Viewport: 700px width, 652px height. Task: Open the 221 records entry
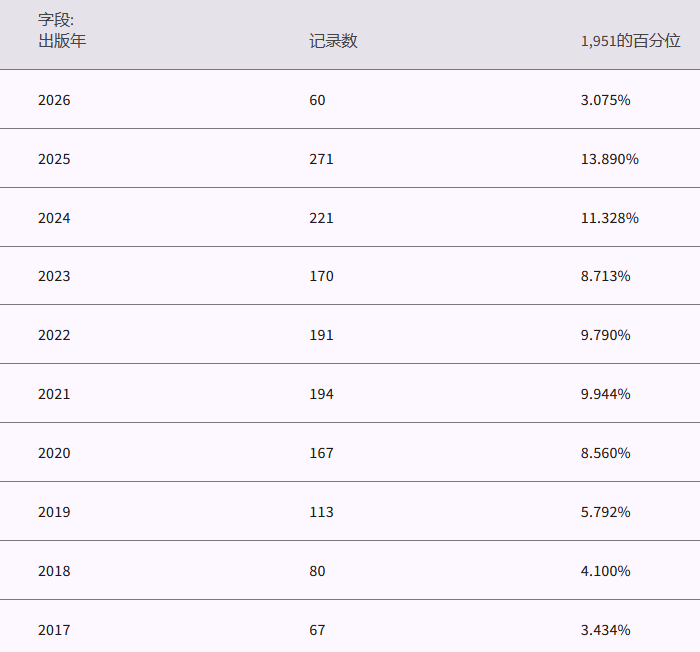pos(321,218)
